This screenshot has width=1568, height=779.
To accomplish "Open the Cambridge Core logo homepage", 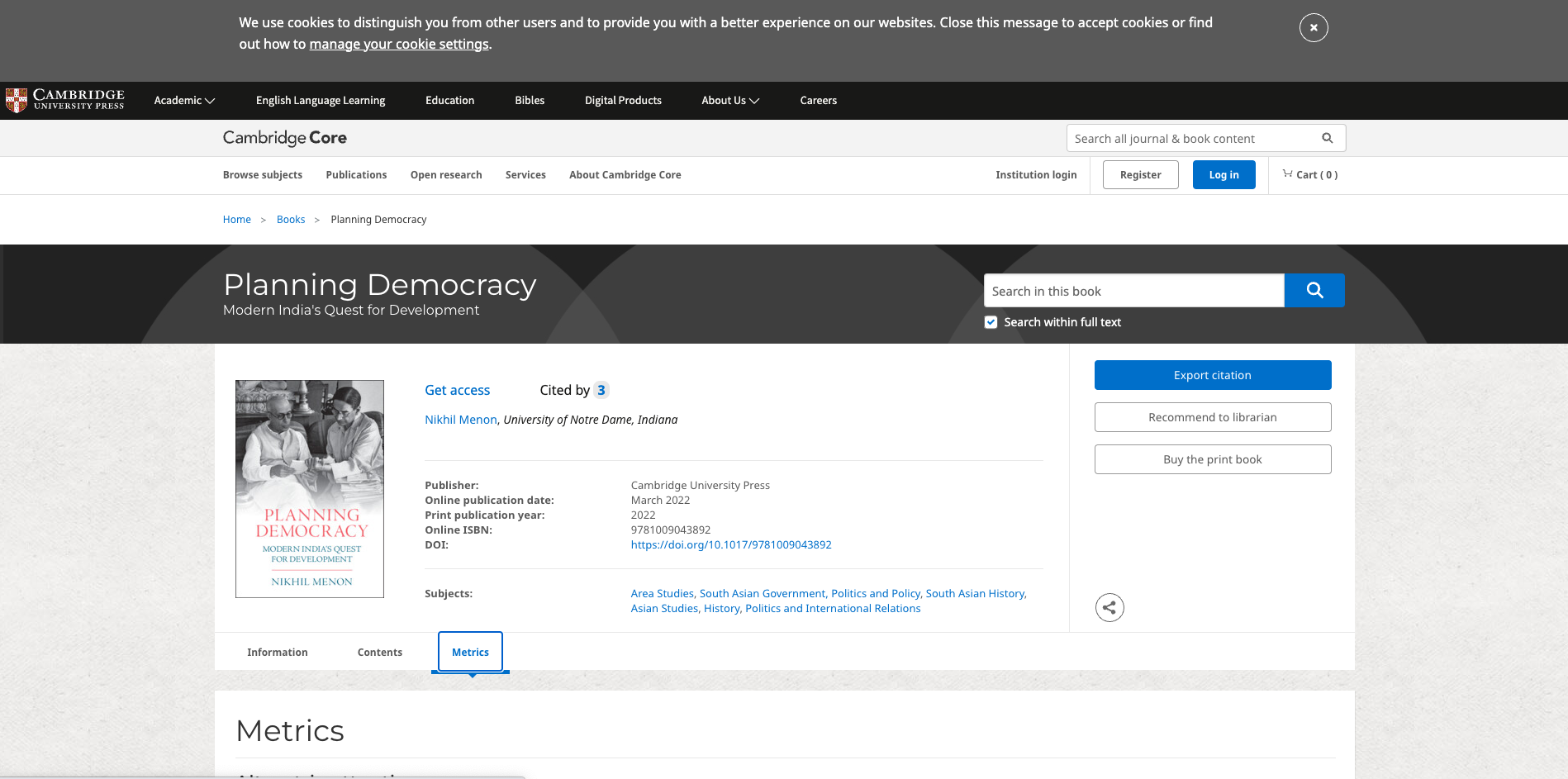I will tap(284, 138).
